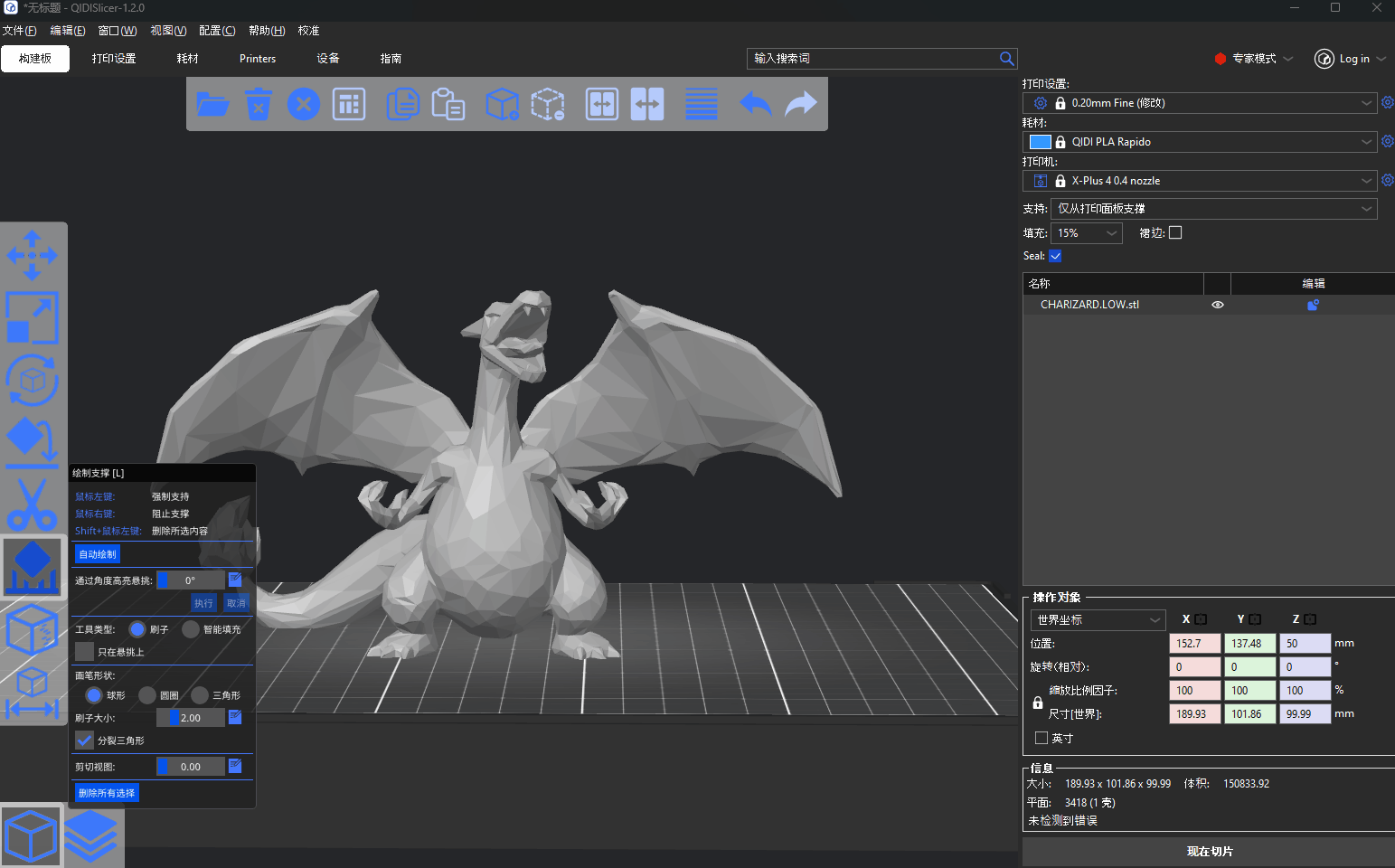Switch to the Filament tab
1395x868 pixels.
(188, 59)
